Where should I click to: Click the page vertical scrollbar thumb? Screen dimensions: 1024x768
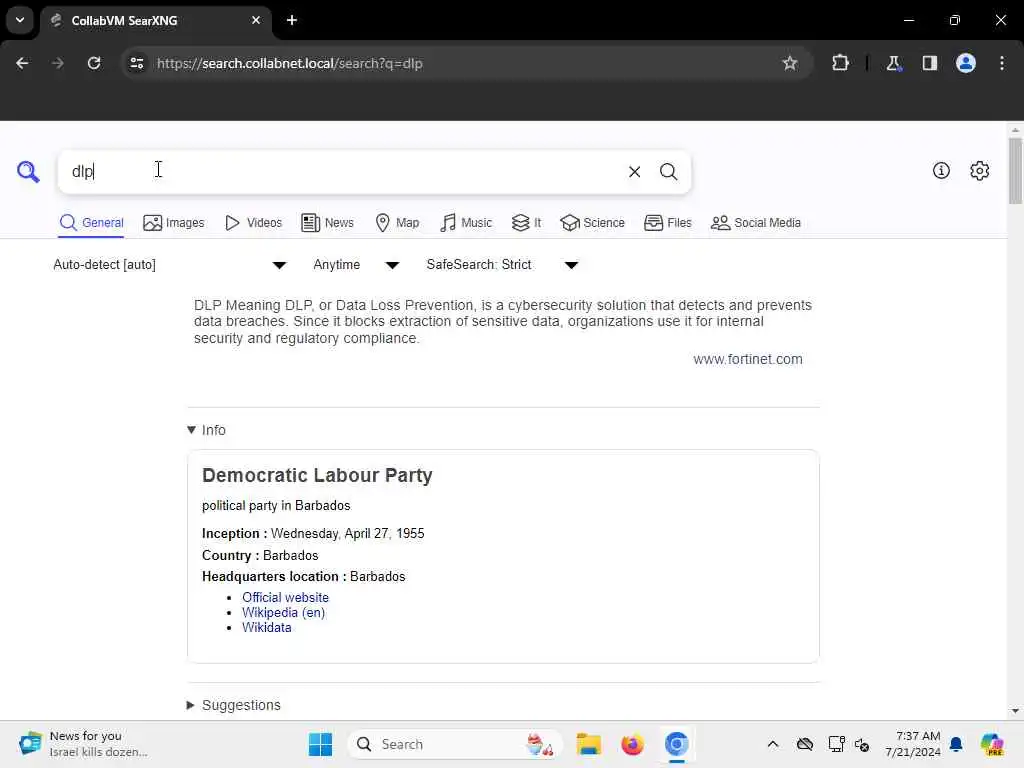point(1014,171)
